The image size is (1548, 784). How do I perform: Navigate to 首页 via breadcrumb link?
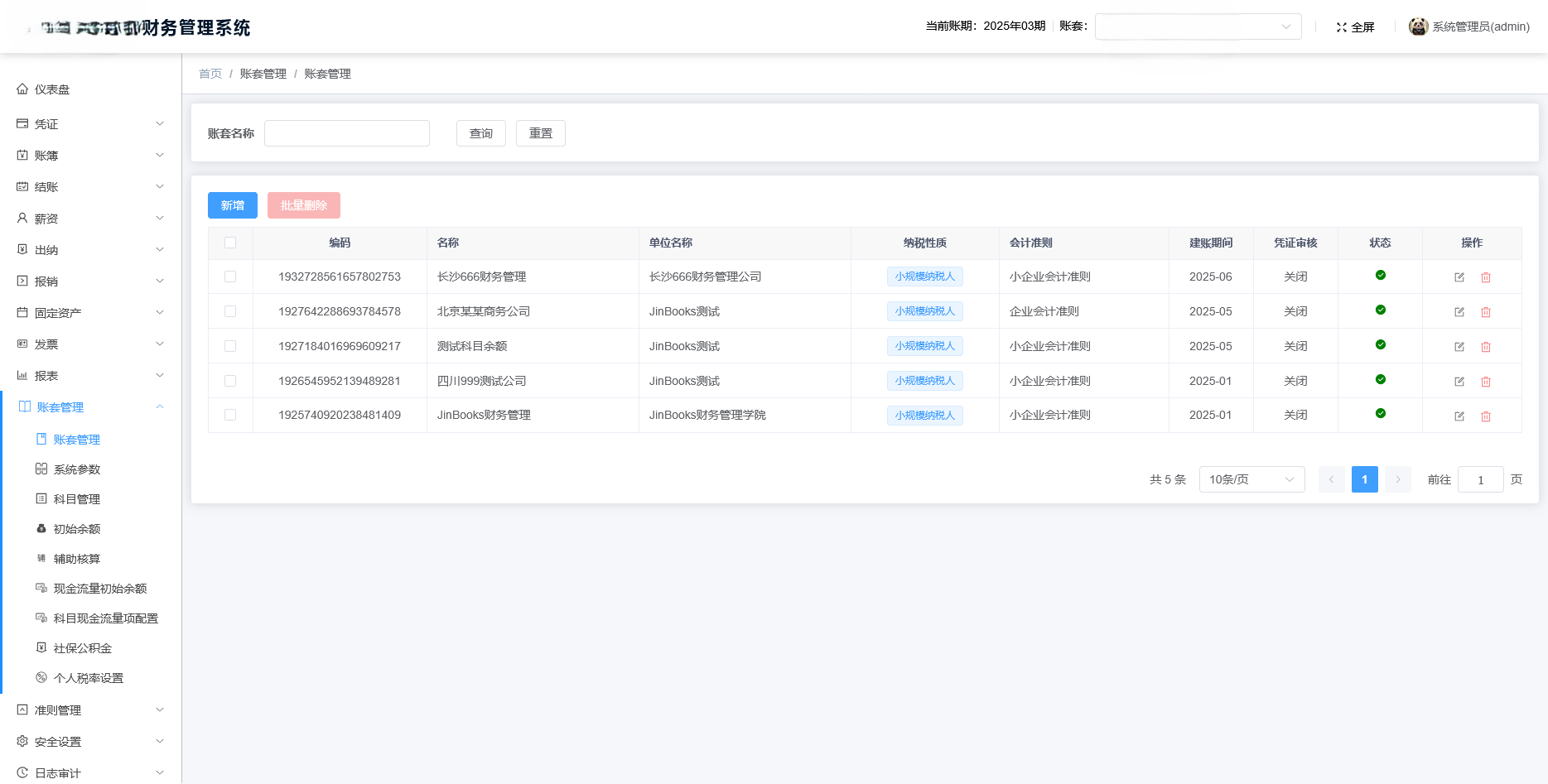pyautogui.click(x=210, y=74)
